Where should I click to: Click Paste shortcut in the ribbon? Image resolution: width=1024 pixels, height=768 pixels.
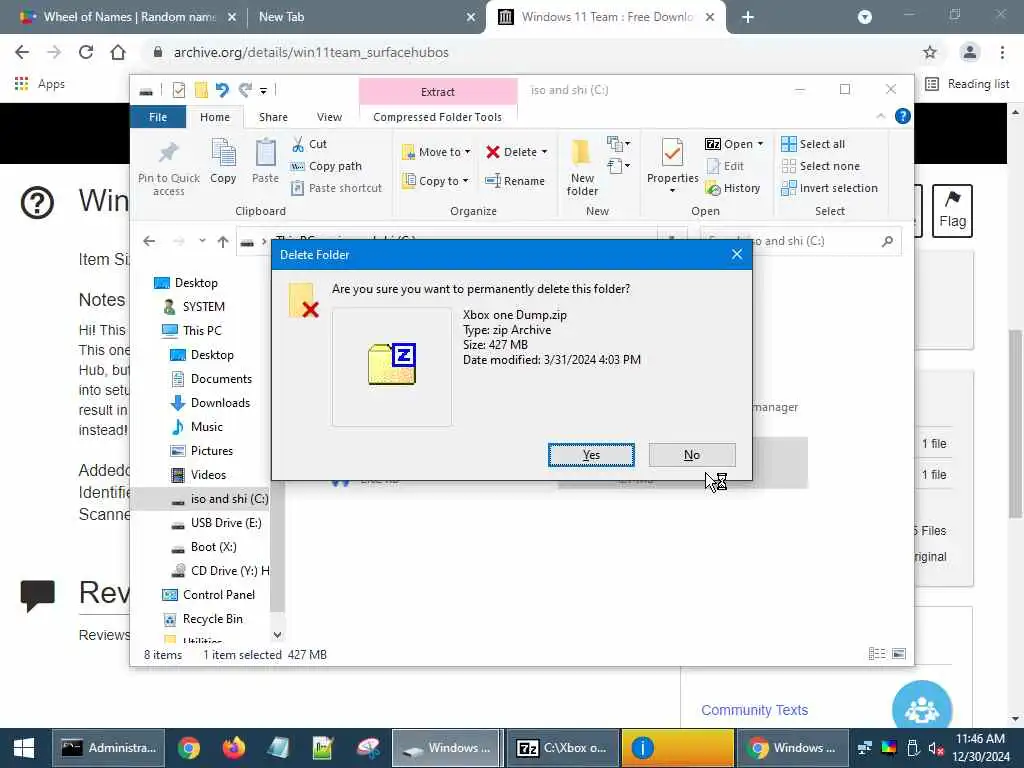point(336,188)
